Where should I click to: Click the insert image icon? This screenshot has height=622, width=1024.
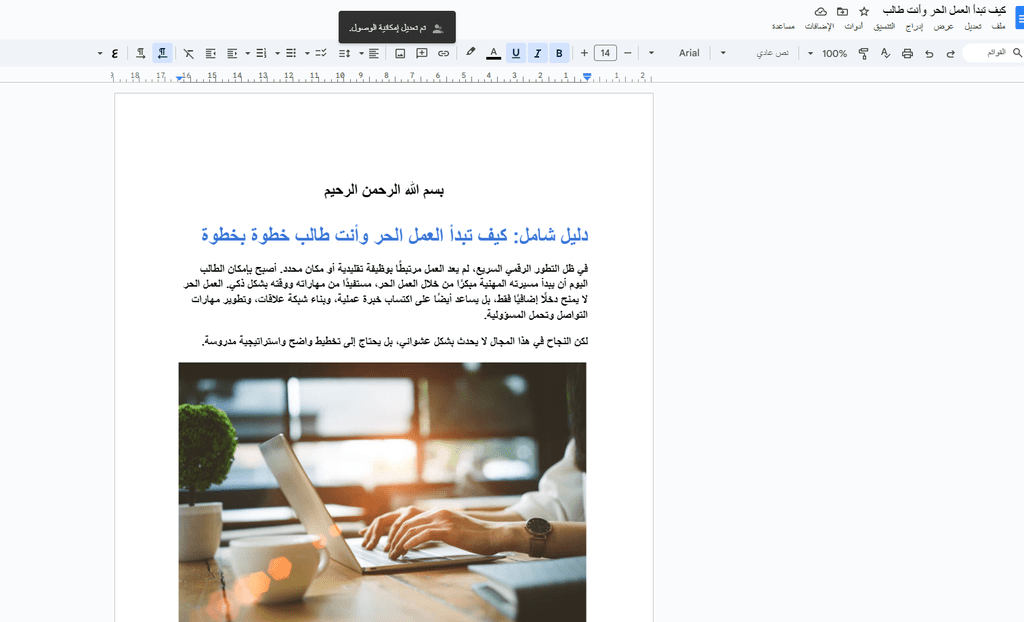click(x=400, y=54)
